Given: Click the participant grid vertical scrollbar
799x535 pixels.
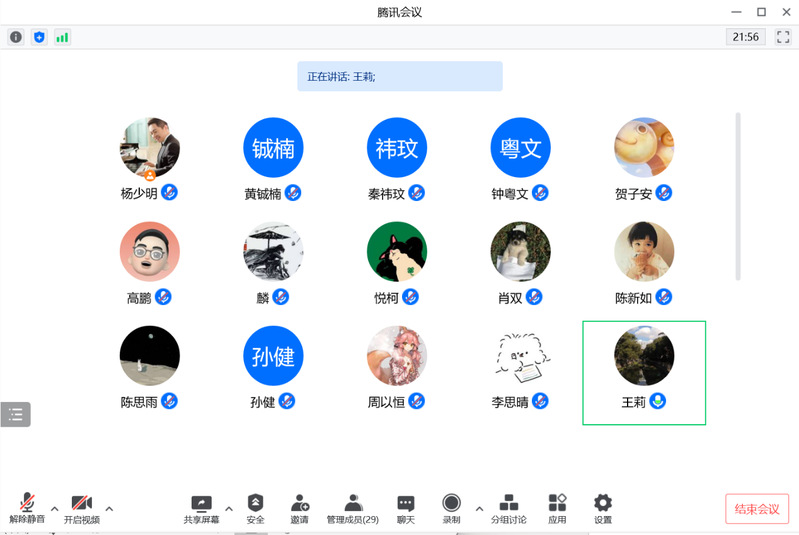Looking at the screenshot, I should [738, 195].
